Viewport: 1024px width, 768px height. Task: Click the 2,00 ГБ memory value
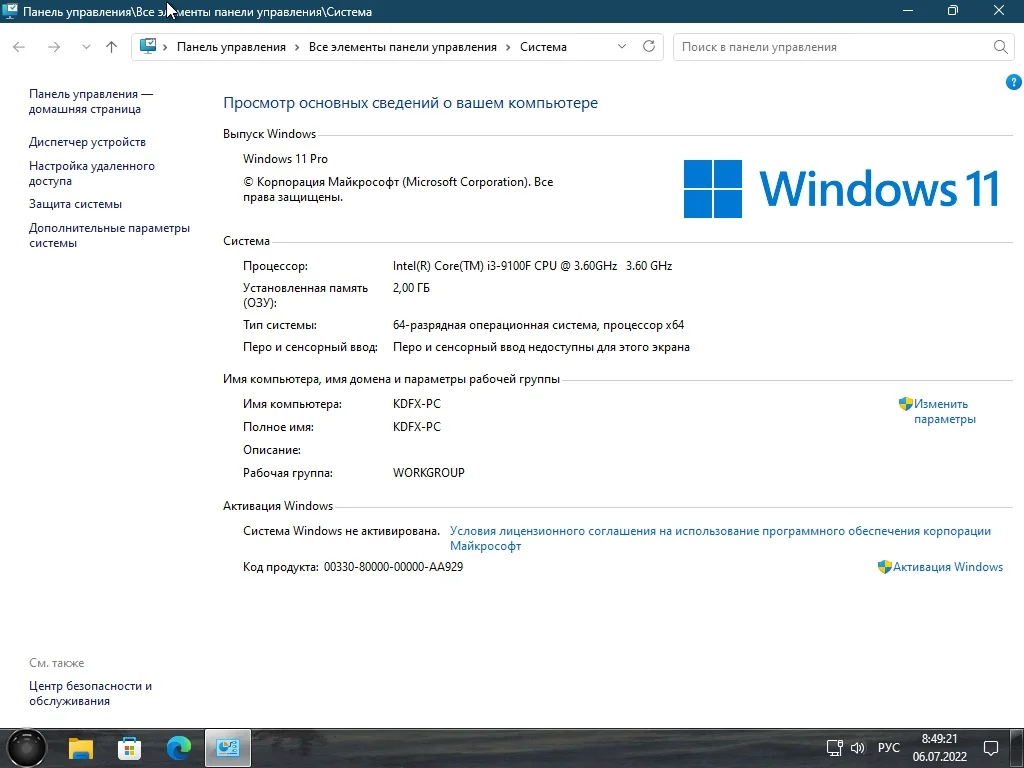411,288
